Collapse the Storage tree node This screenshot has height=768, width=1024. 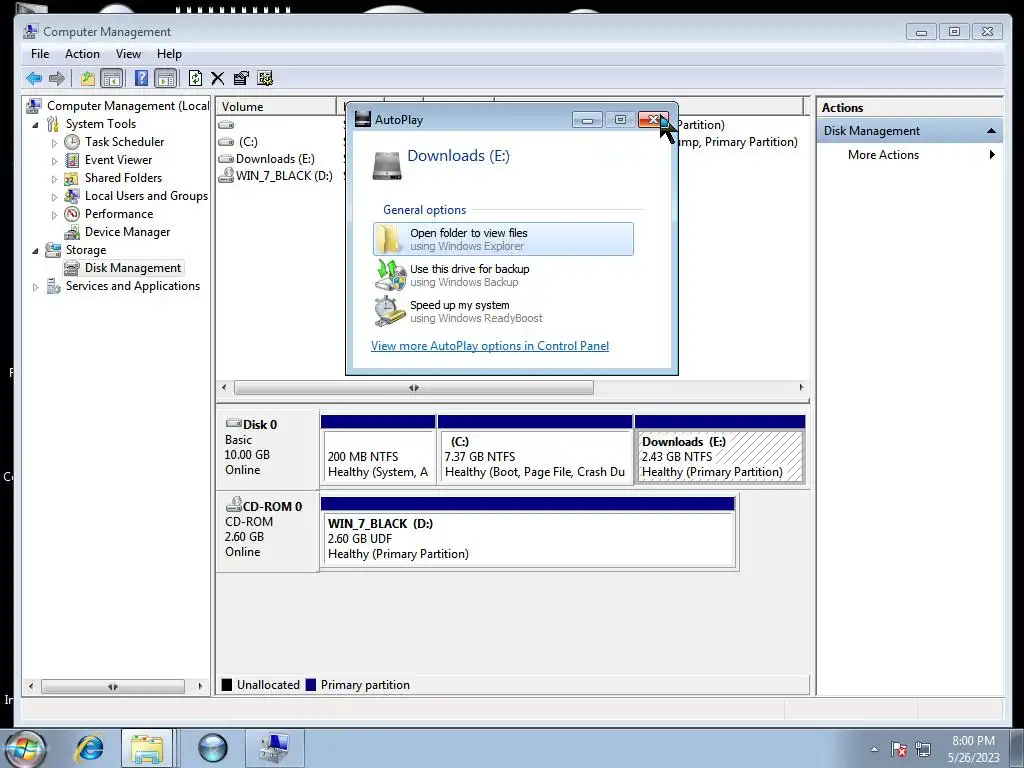(x=35, y=250)
